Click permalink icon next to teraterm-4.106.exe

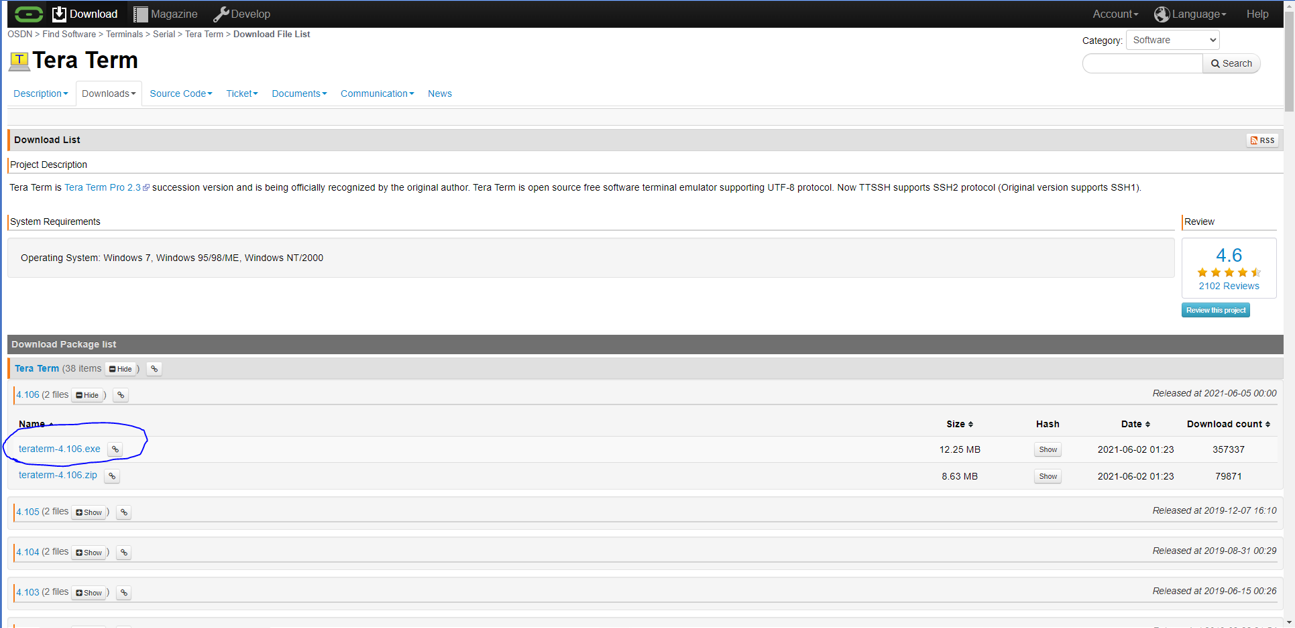[x=115, y=450]
